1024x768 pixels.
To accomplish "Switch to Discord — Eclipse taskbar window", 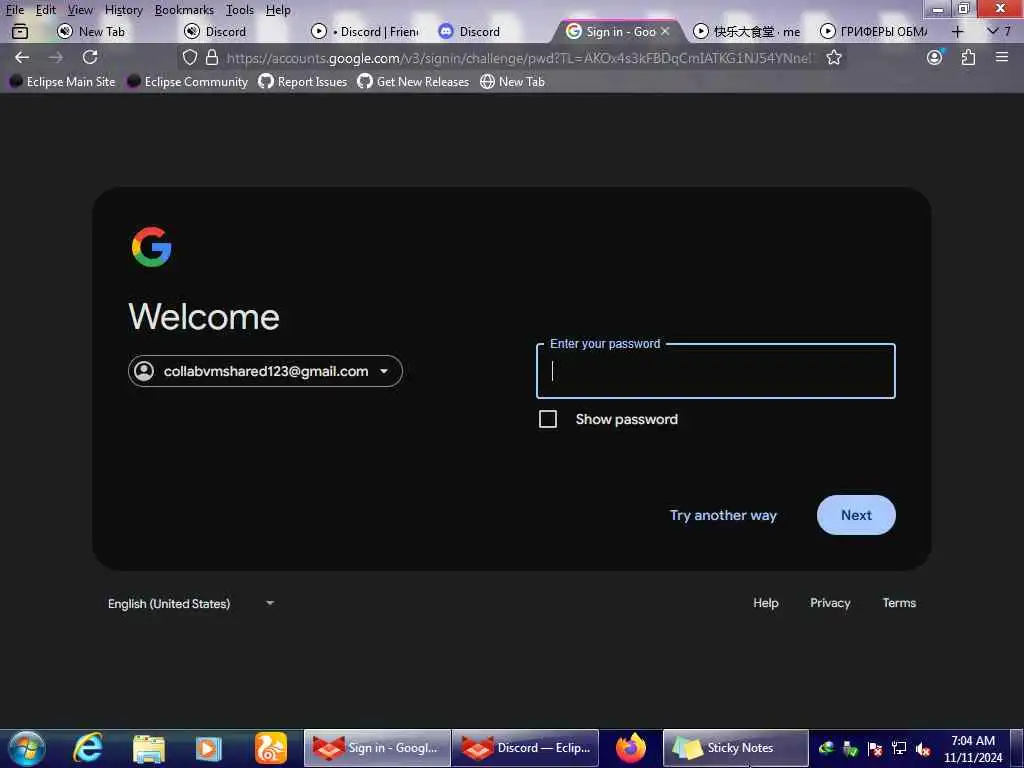I will pyautogui.click(x=525, y=748).
